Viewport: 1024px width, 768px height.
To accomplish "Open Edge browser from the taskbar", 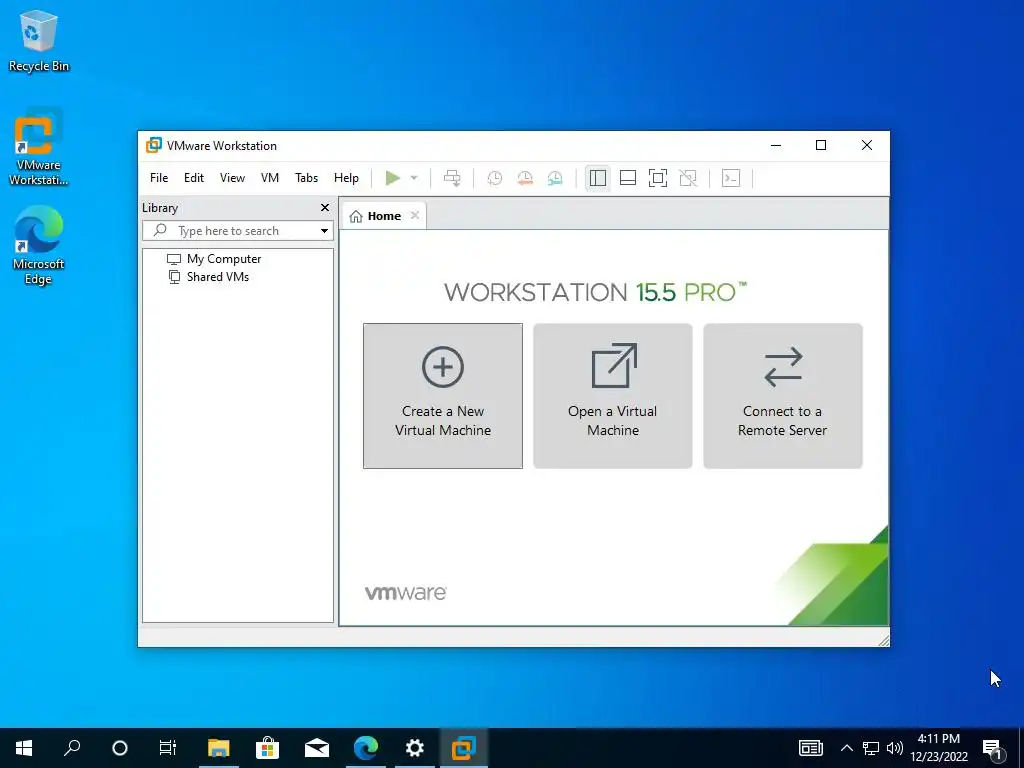I will pyautogui.click(x=366, y=748).
